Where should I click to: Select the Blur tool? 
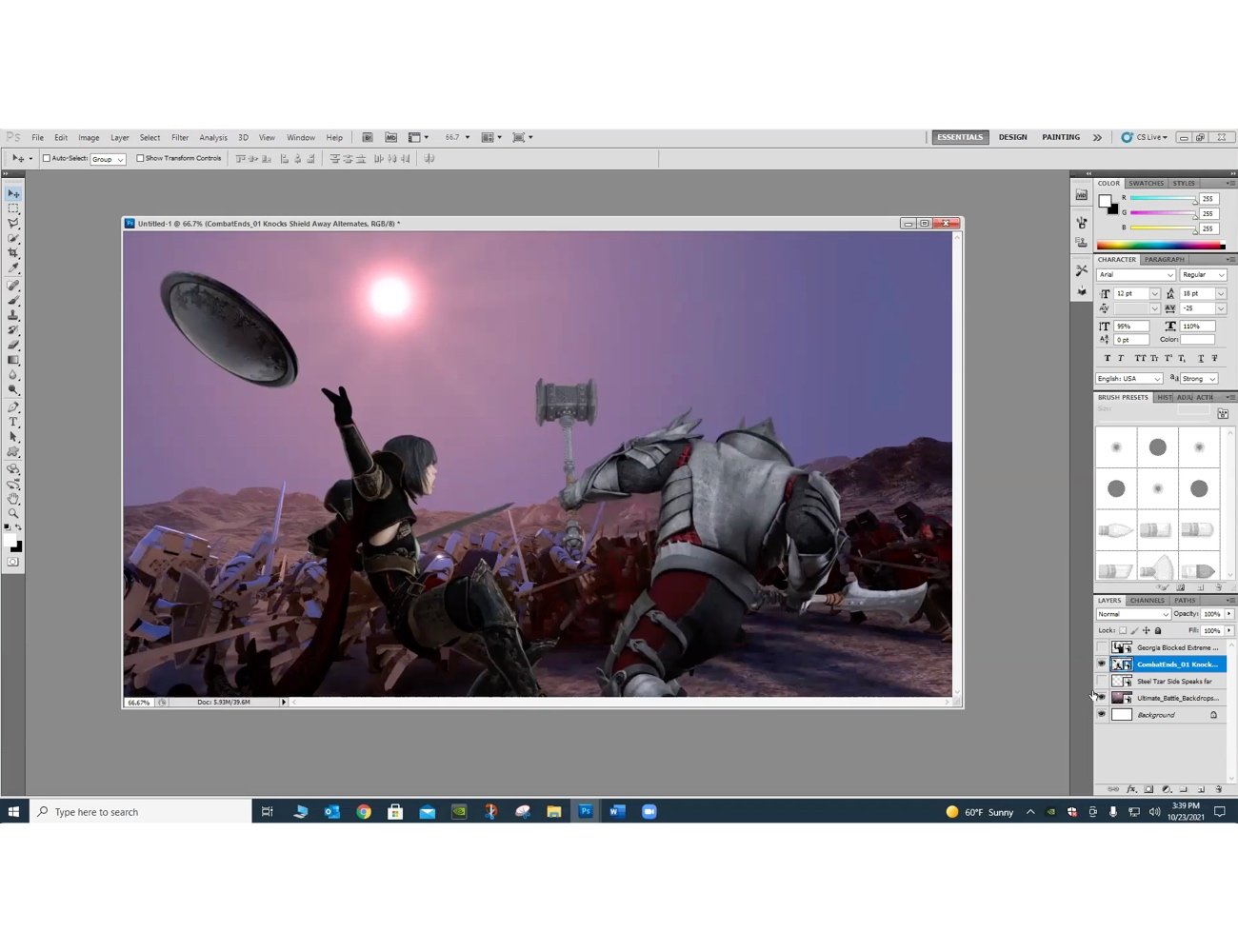coord(13,375)
